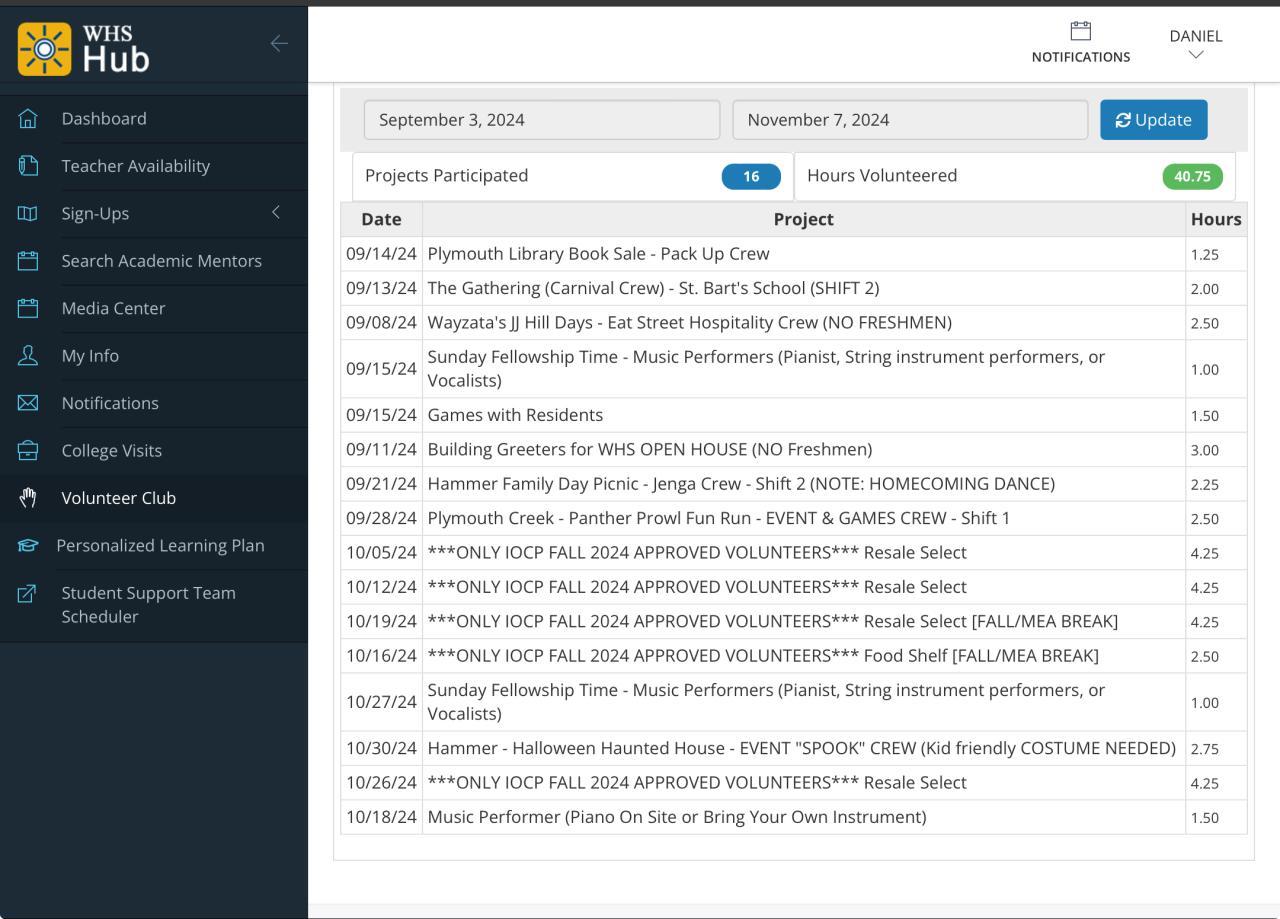Click the Notifications envelope icon in sidebar
1280x919 pixels.
point(28,403)
